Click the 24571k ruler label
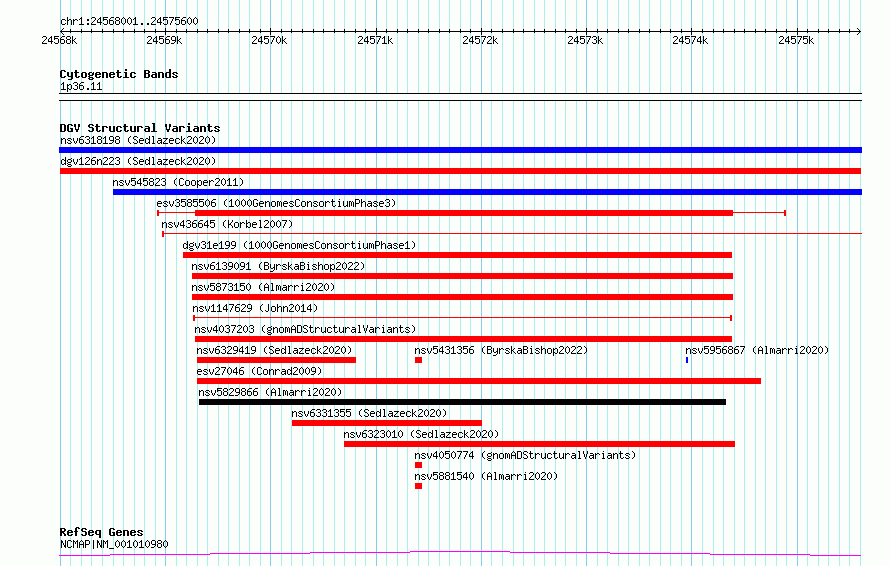Image resolution: width=890 pixels, height=566 pixels. pyautogui.click(x=375, y=40)
